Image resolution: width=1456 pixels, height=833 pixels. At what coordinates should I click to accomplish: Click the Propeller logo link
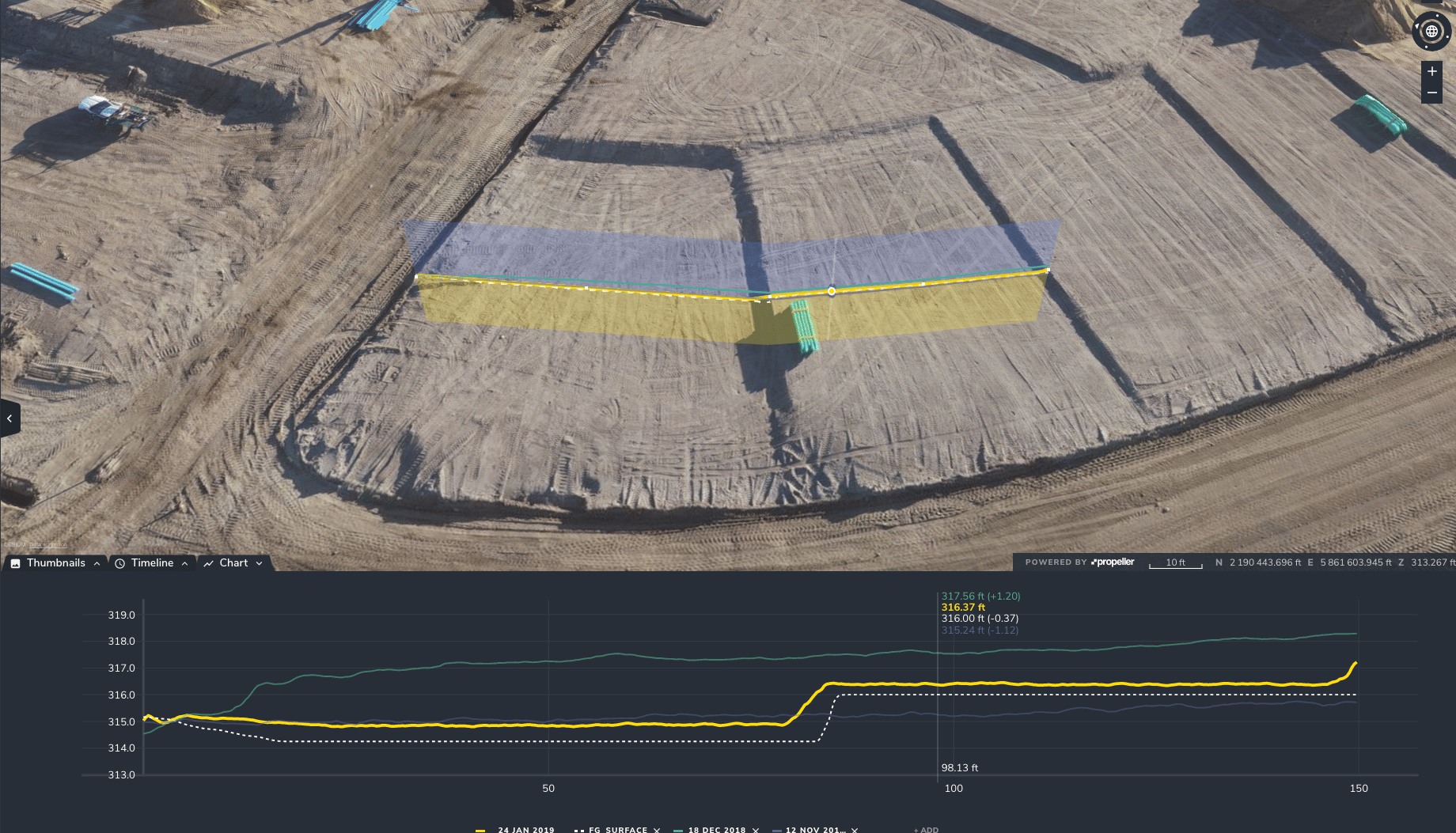pyautogui.click(x=1113, y=562)
